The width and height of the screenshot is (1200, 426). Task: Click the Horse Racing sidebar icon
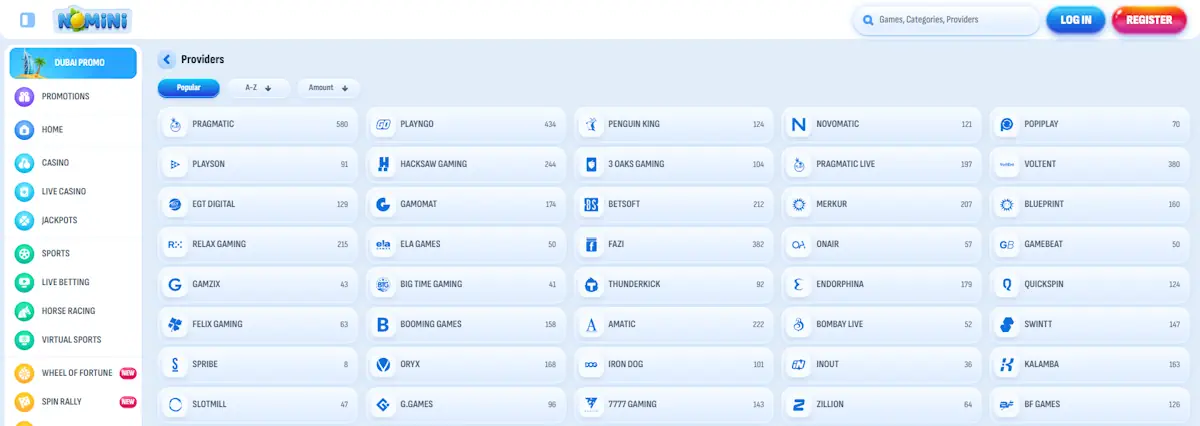tap(24, 312)
